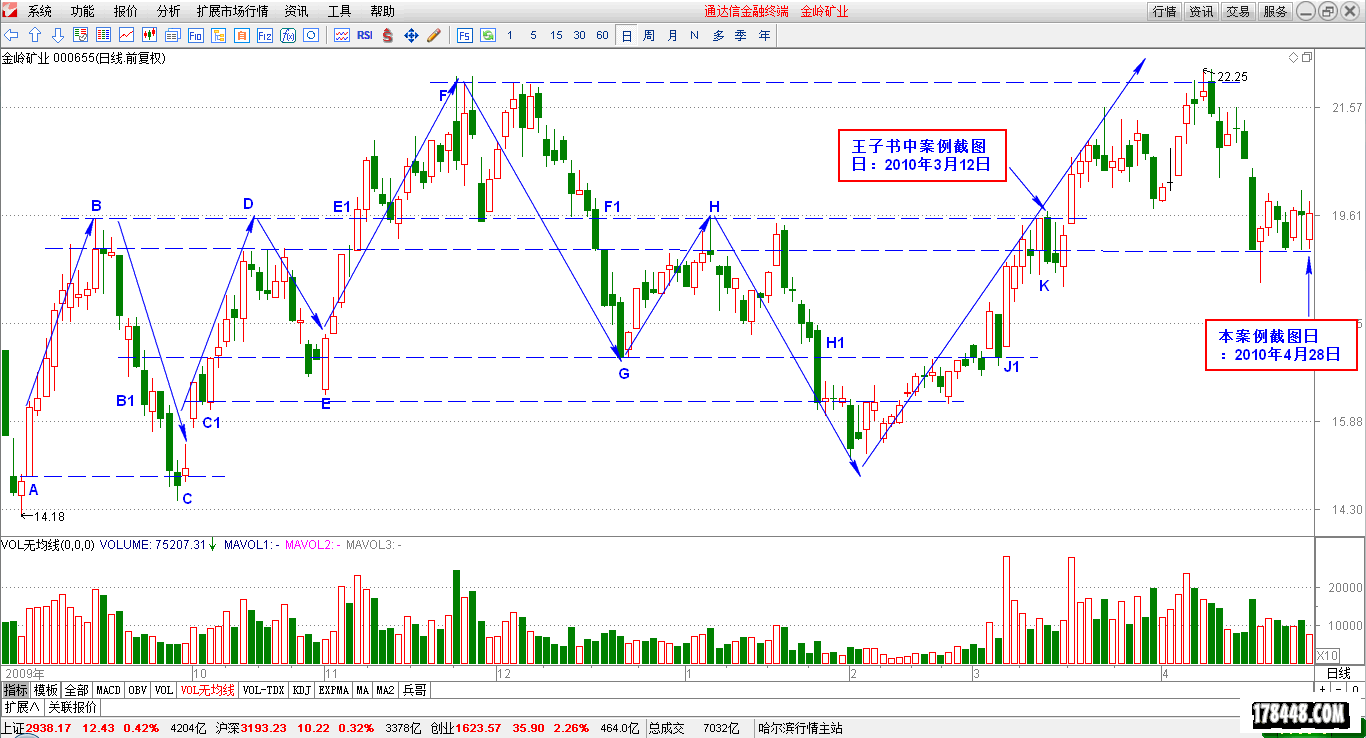Select the multi-period 多 button
Image resolution: width=1366 pixels, height=738 pixels.
[x=718, y=35]
